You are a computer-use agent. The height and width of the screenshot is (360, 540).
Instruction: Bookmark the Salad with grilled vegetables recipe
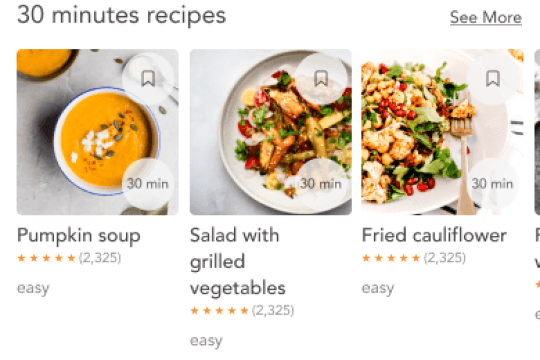coord(321,79)
